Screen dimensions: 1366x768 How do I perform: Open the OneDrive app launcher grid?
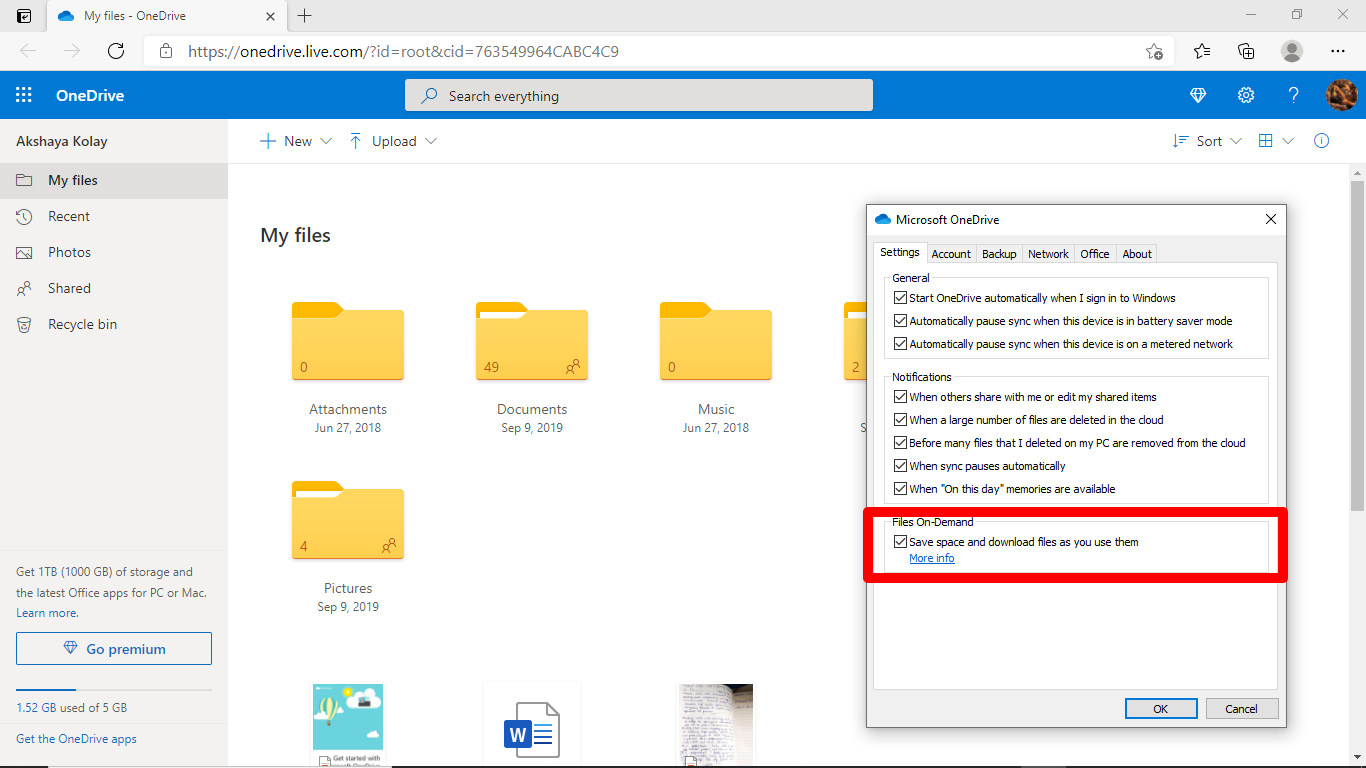click(24, 96)
